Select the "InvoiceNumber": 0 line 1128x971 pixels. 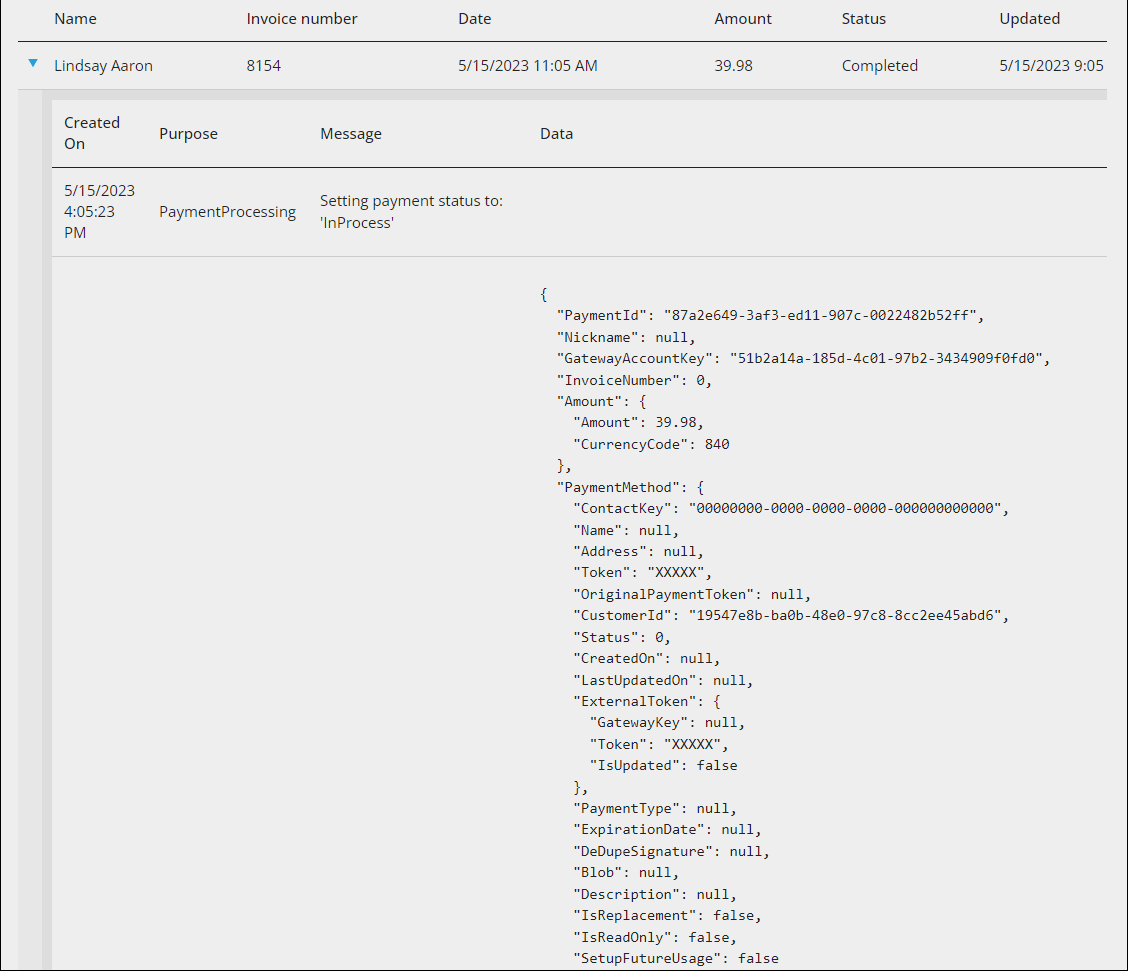pyautogui.click(x=634, y=380)
